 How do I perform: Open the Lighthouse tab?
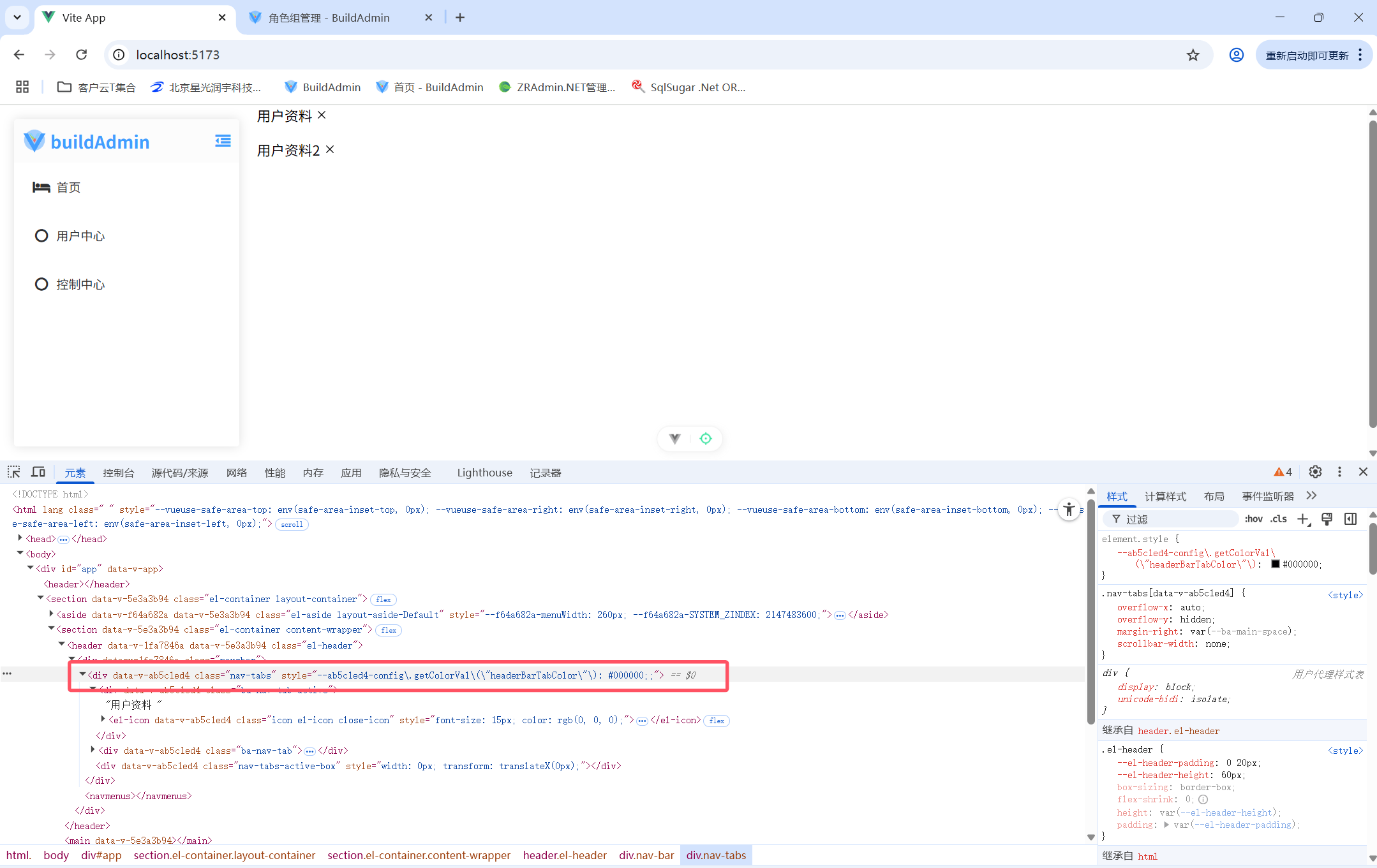point(484,473)
